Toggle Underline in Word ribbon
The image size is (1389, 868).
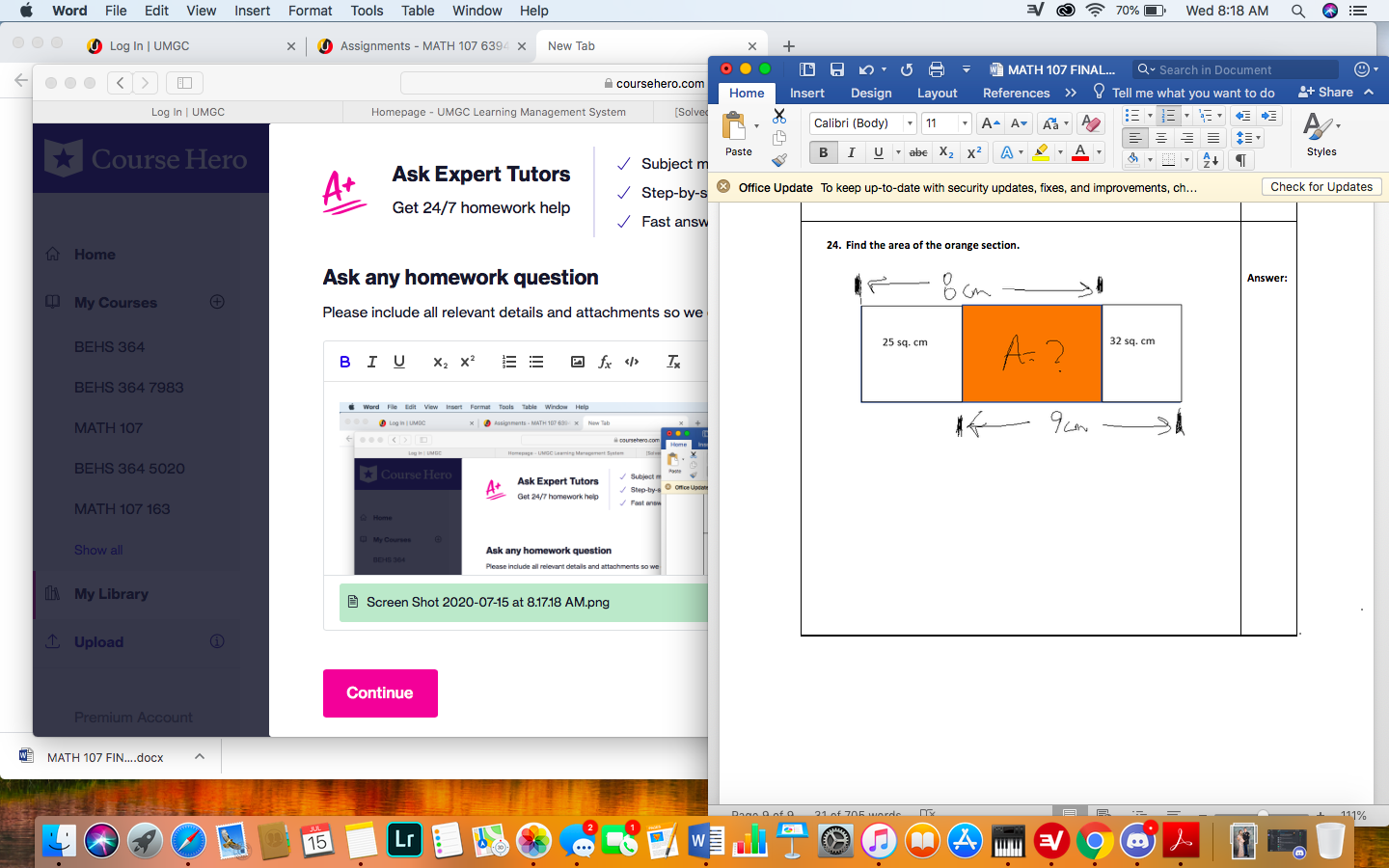878,152
